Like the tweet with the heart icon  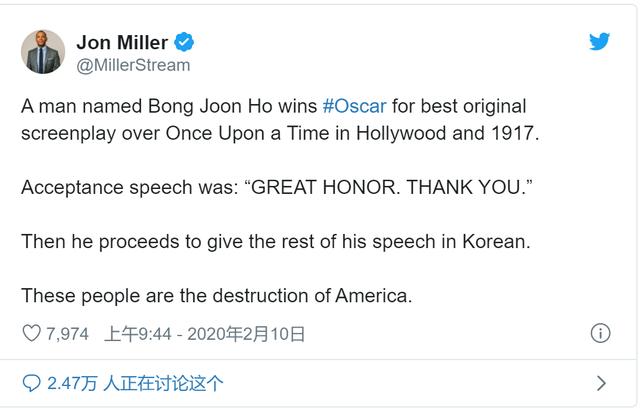pos(31,334)
